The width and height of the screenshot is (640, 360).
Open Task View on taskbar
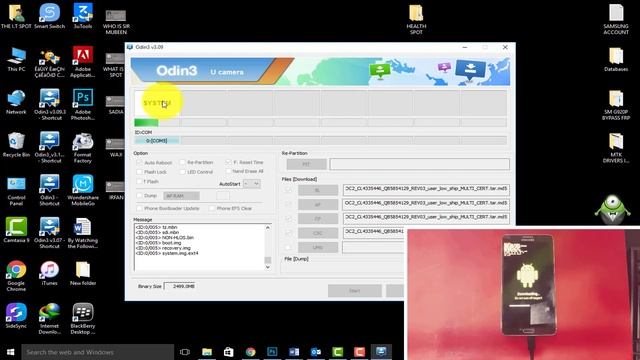point(185,352)
